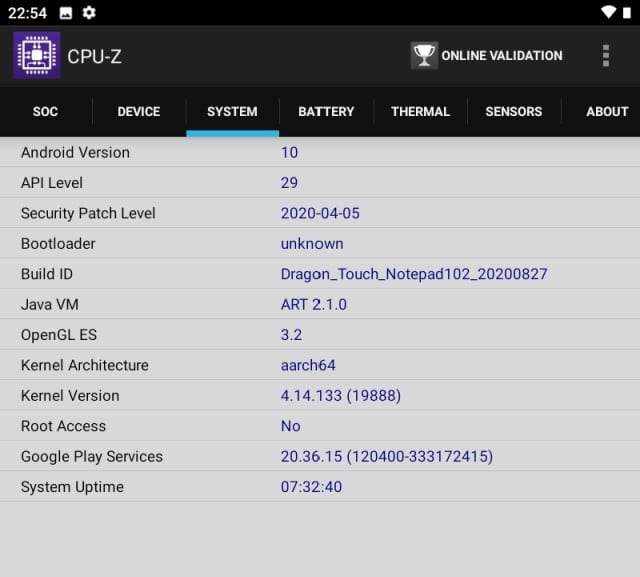Select the Bootloader label

[x=58, y=243]
